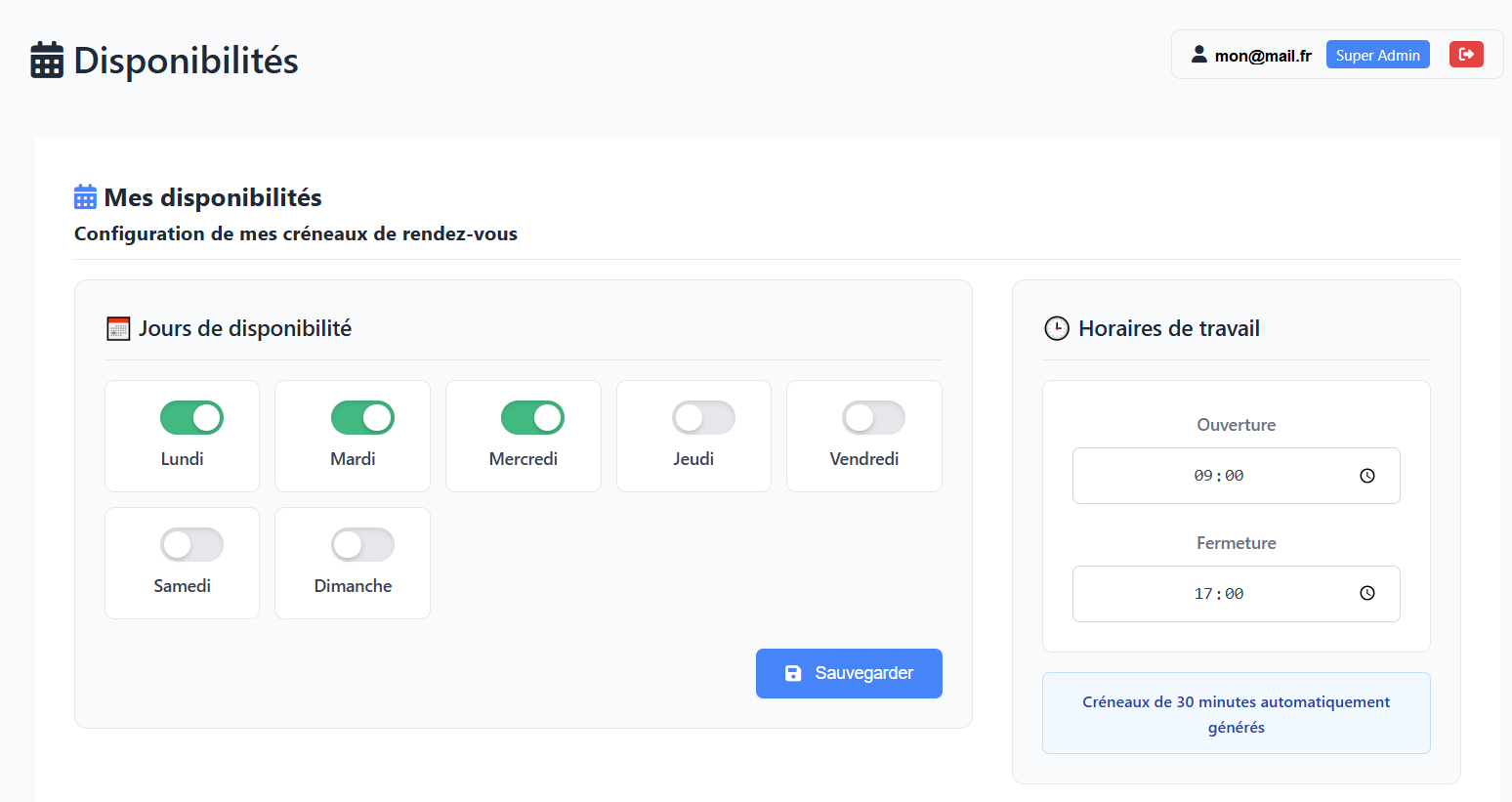Click the user profile icon beside mon@mail.fr
The height and width of the screenshot is (802, 1512).
tap(1198, 55)
